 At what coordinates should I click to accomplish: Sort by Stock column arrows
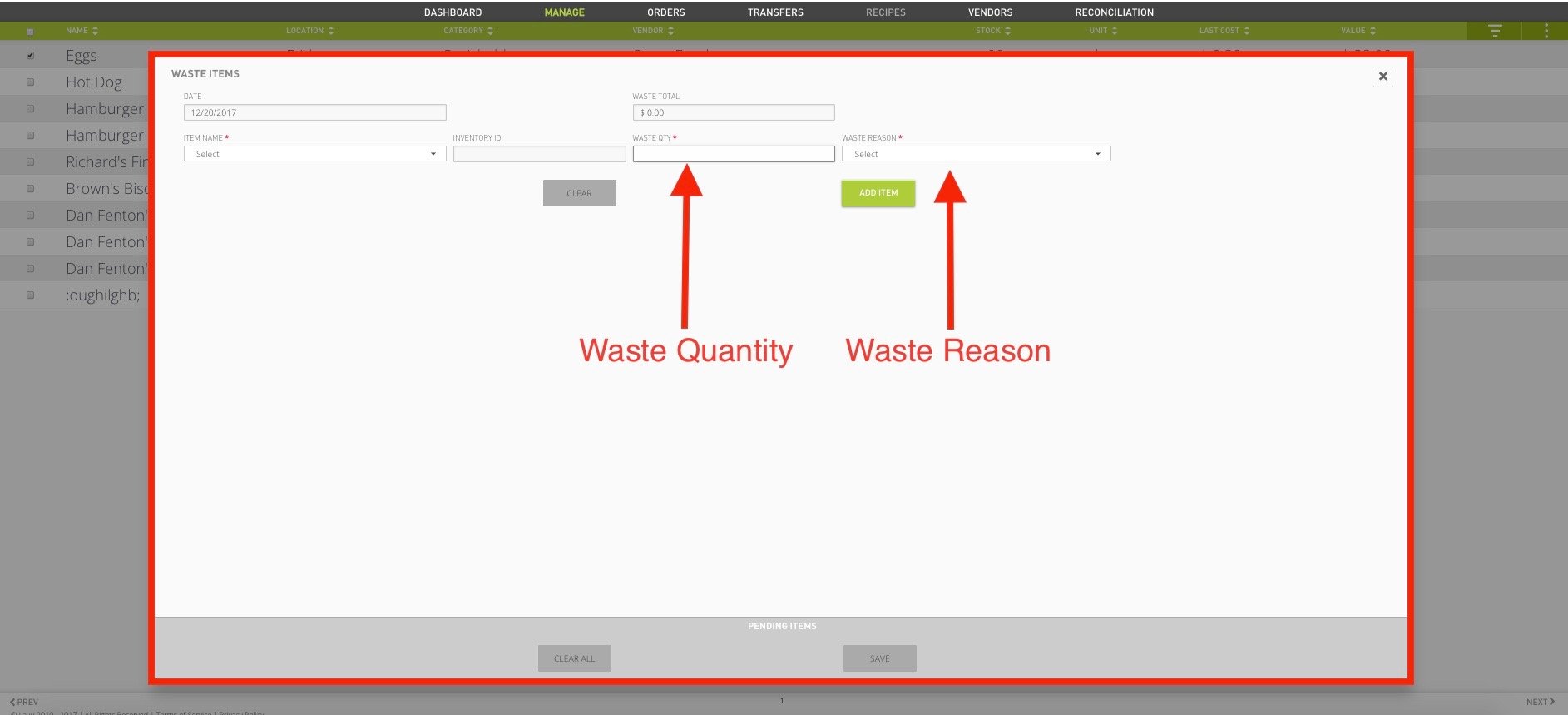point(1007,31)
